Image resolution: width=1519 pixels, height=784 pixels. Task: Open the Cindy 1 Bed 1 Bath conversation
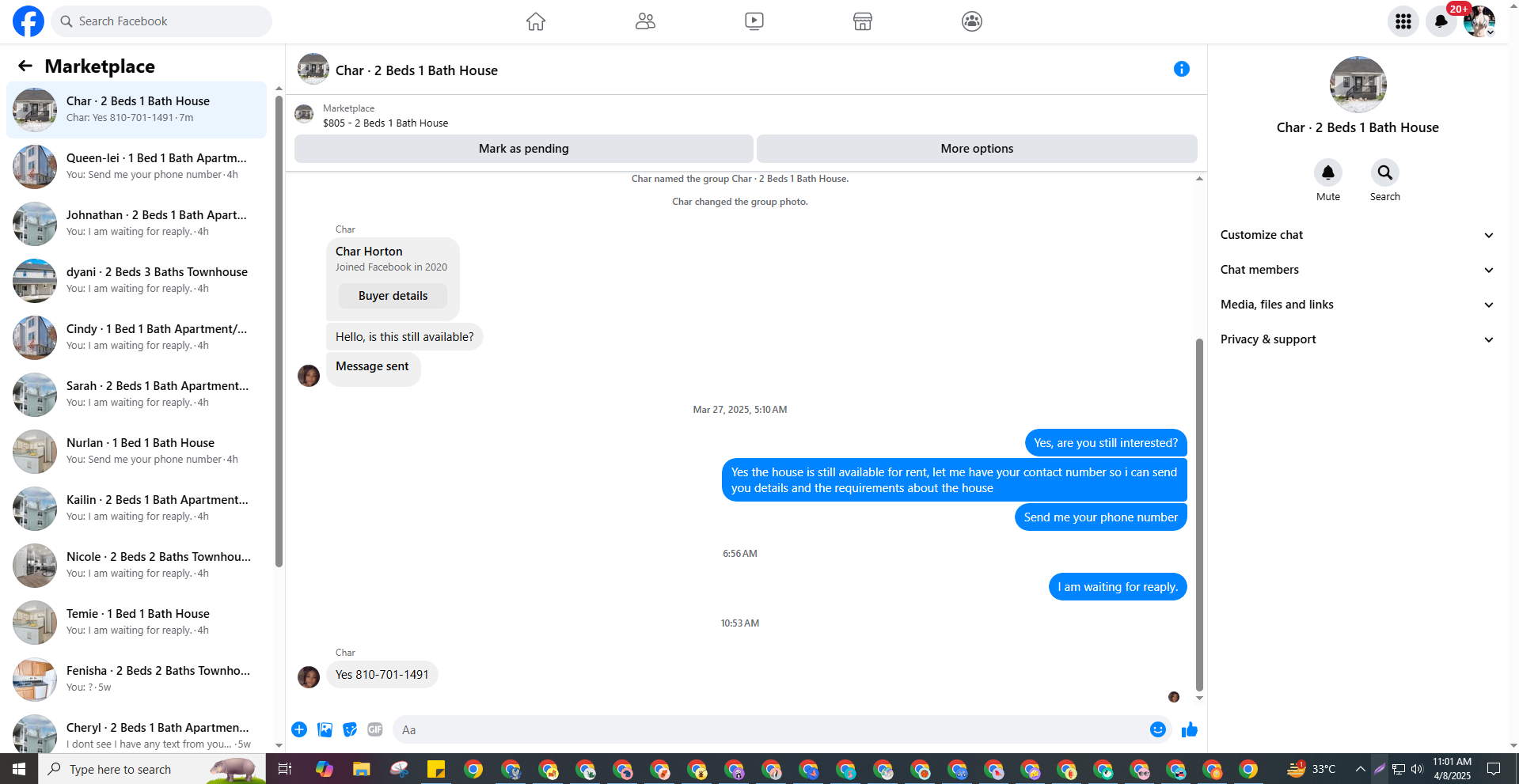[x=137, y=337]
